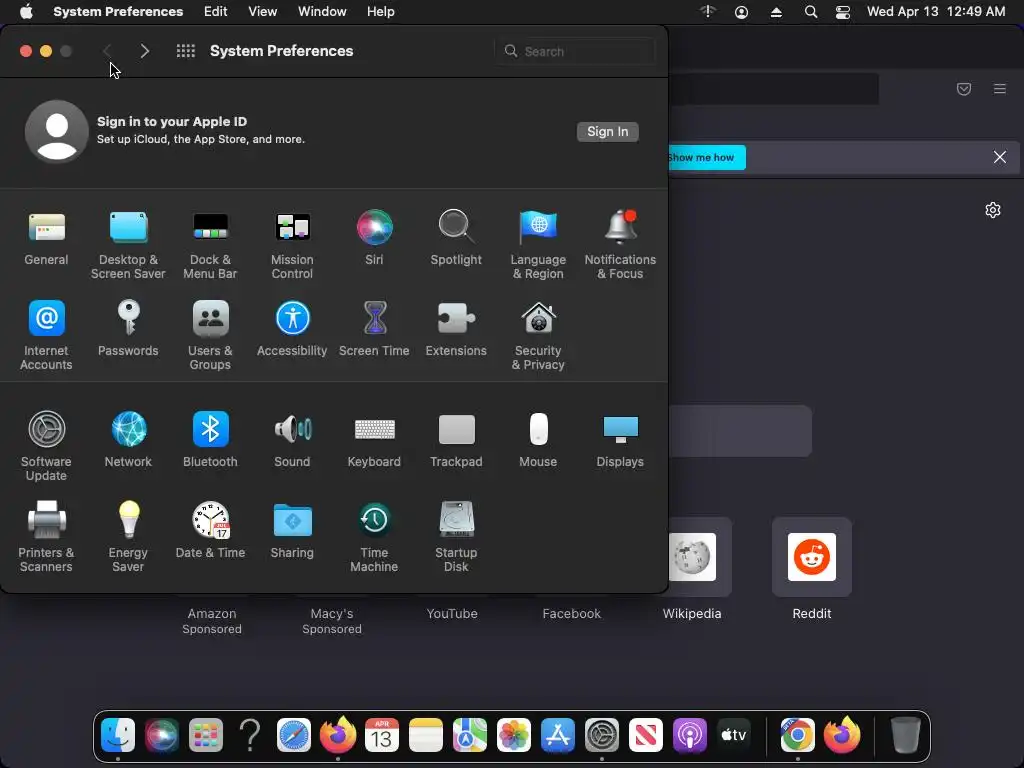Open Network preferences
Image resolution: width=1024 pixels, height=768 pixels.
[128, 440]
